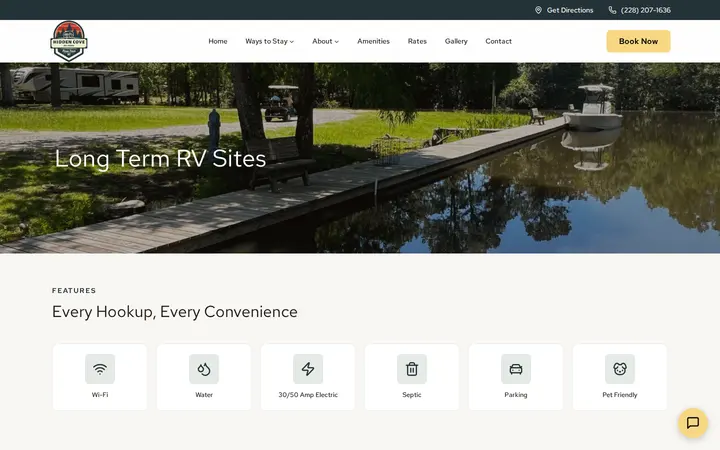This screenshot has width=720, height=450.
Task: Click the Water card label
Action: 204,395
